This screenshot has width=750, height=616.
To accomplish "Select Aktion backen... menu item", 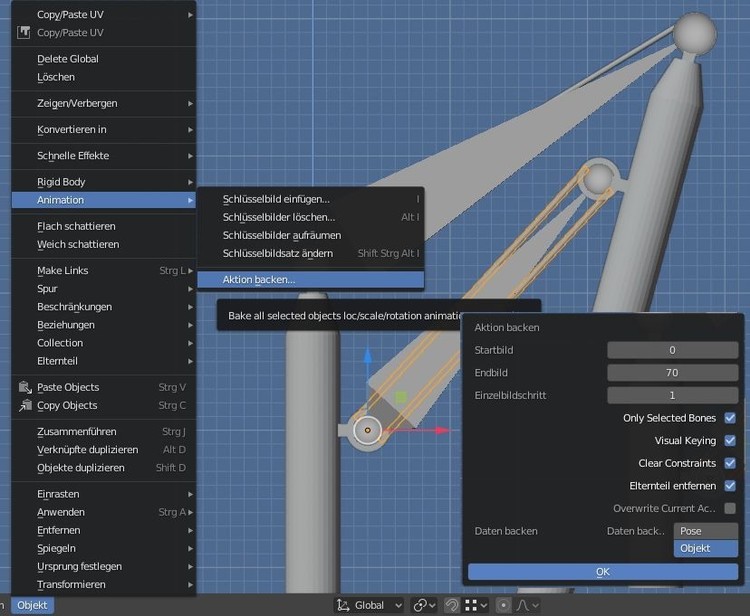I will point(310,280).
